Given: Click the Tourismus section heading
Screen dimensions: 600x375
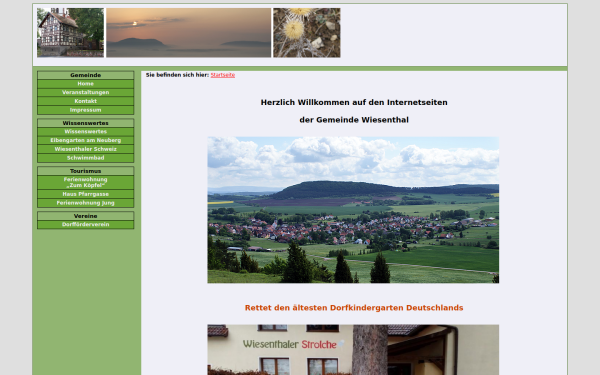Looking at the screenshot, I should [x=85, y=171].
